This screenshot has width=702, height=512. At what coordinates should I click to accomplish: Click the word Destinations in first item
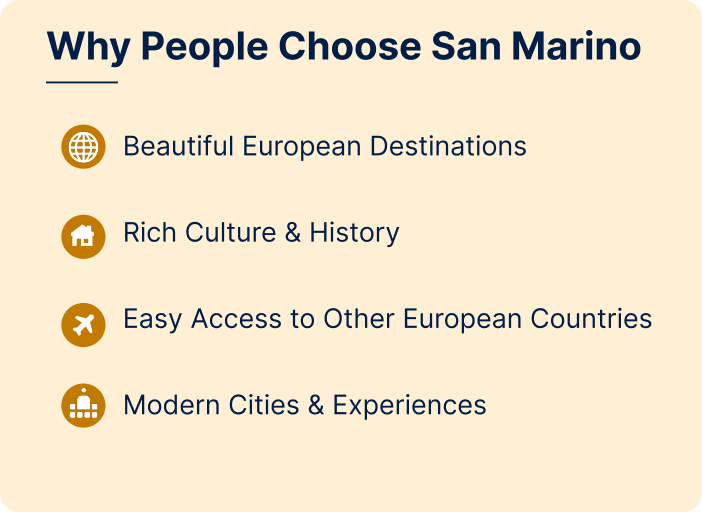coord(449,146)
